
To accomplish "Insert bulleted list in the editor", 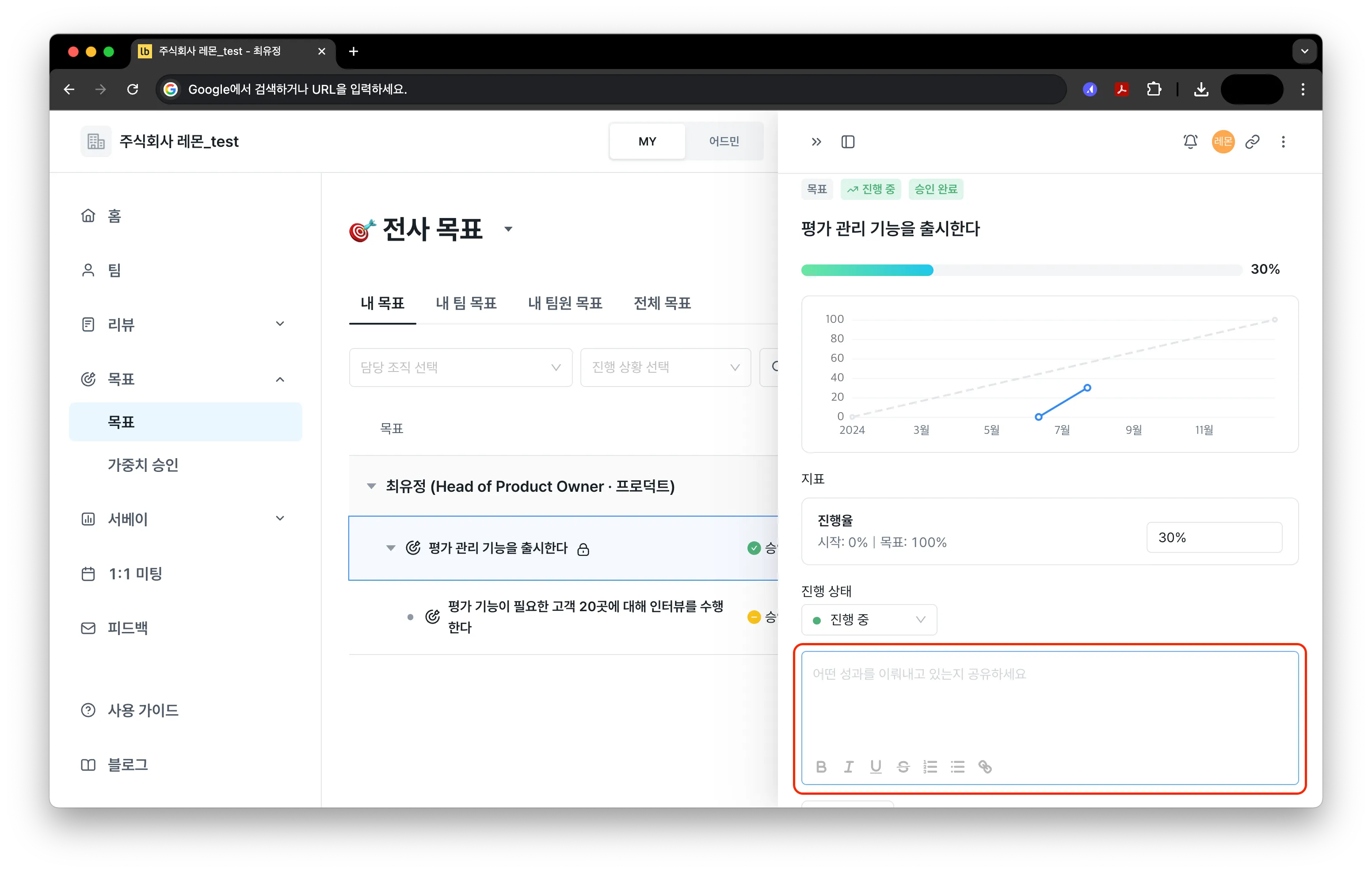I will coord(958,766).
